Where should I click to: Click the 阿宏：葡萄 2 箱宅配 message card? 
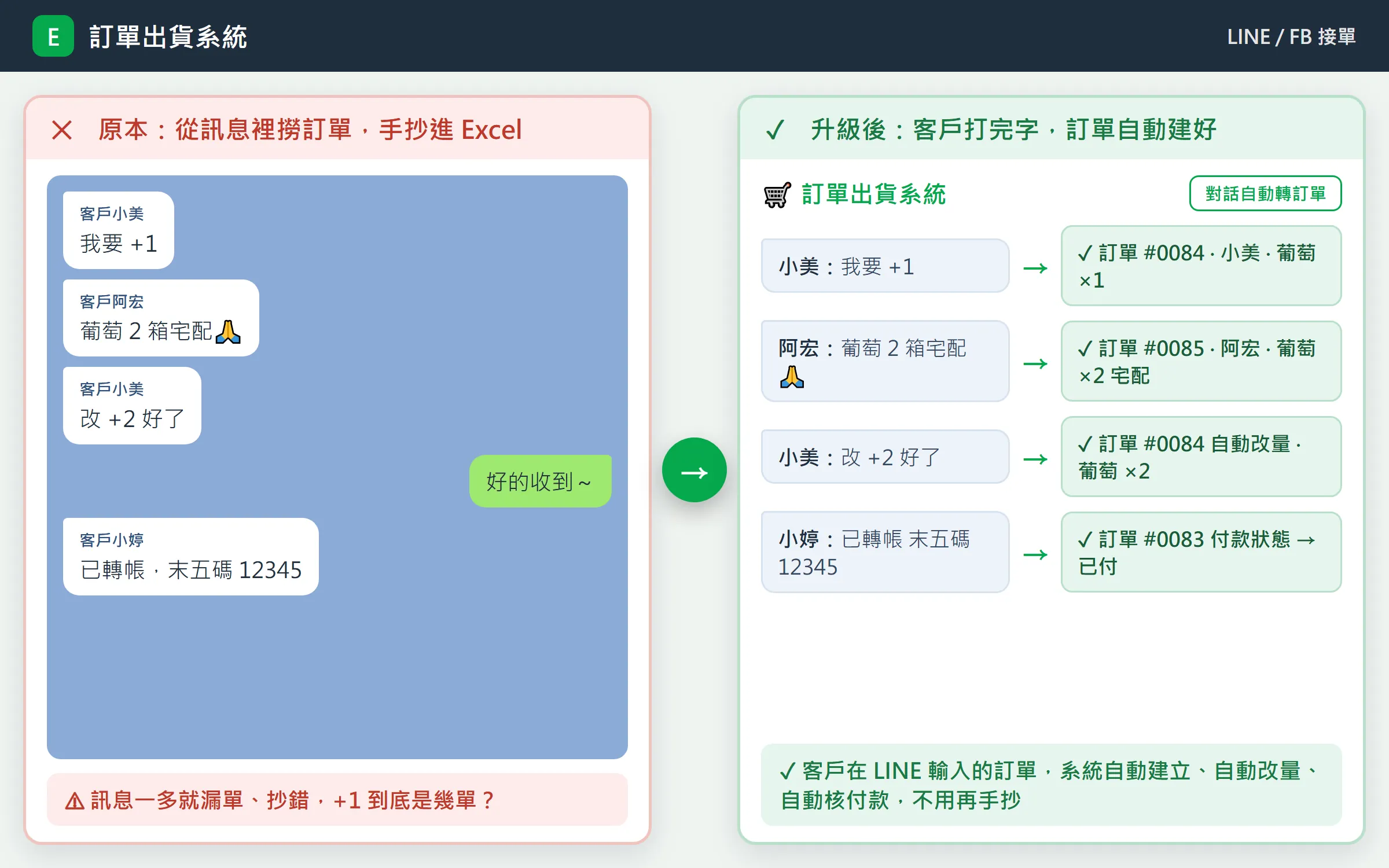(885, 361)
